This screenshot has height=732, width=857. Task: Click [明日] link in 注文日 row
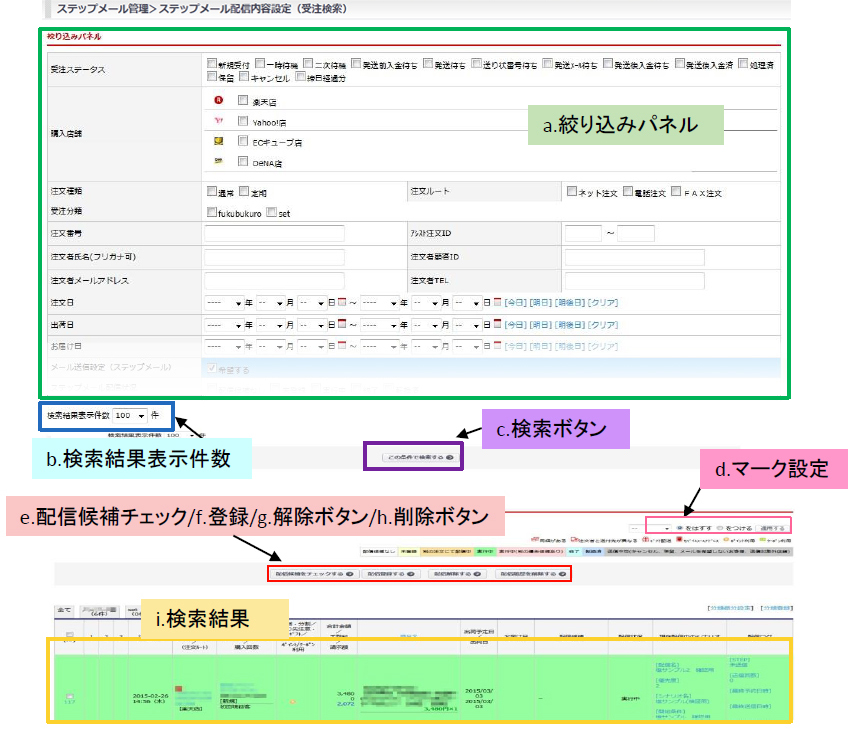(x=541, y=302)
